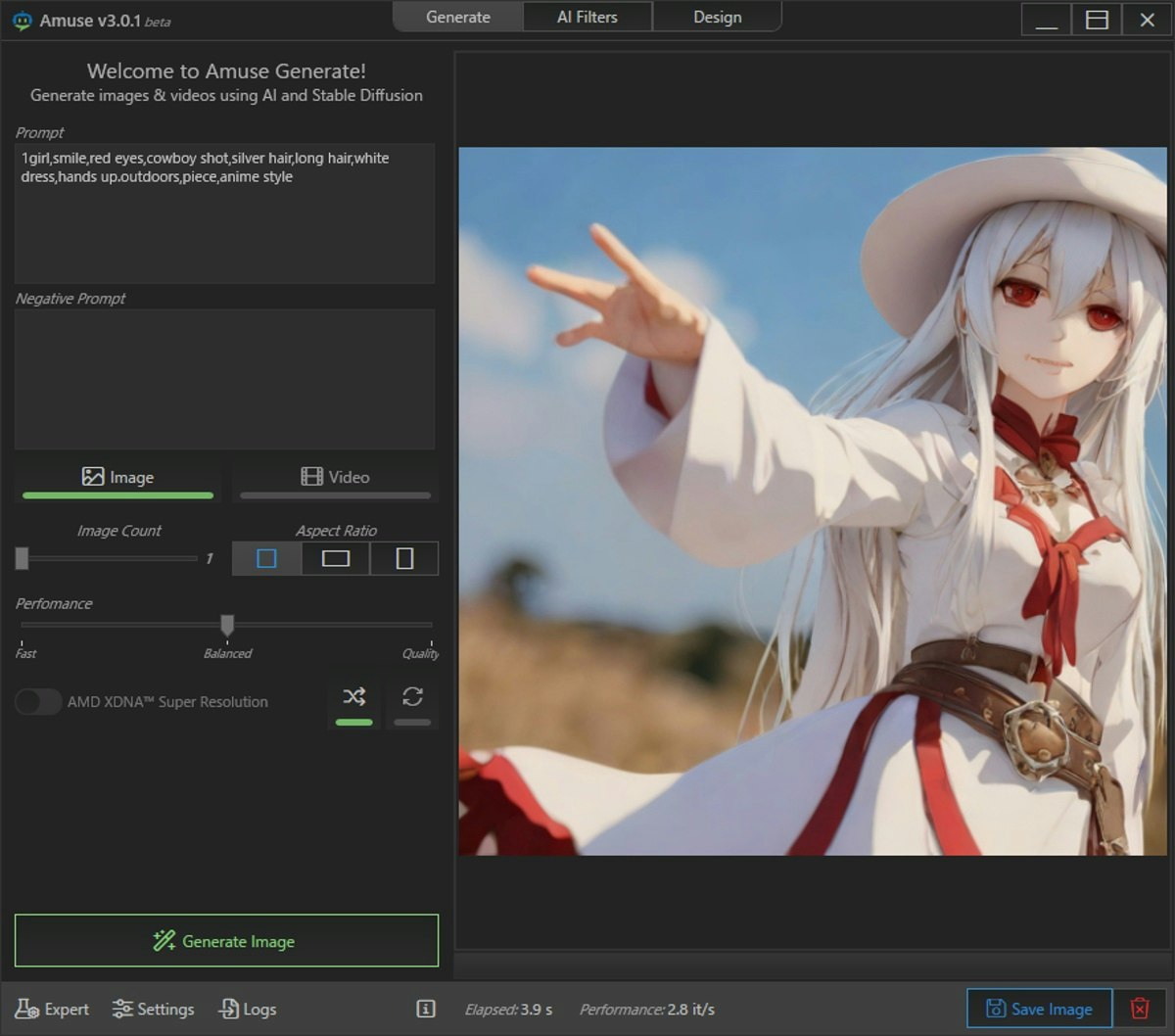Click the trash delete image icon
Image resolution: width=1175 pixels, height=1036 pixels.
1139,1009
